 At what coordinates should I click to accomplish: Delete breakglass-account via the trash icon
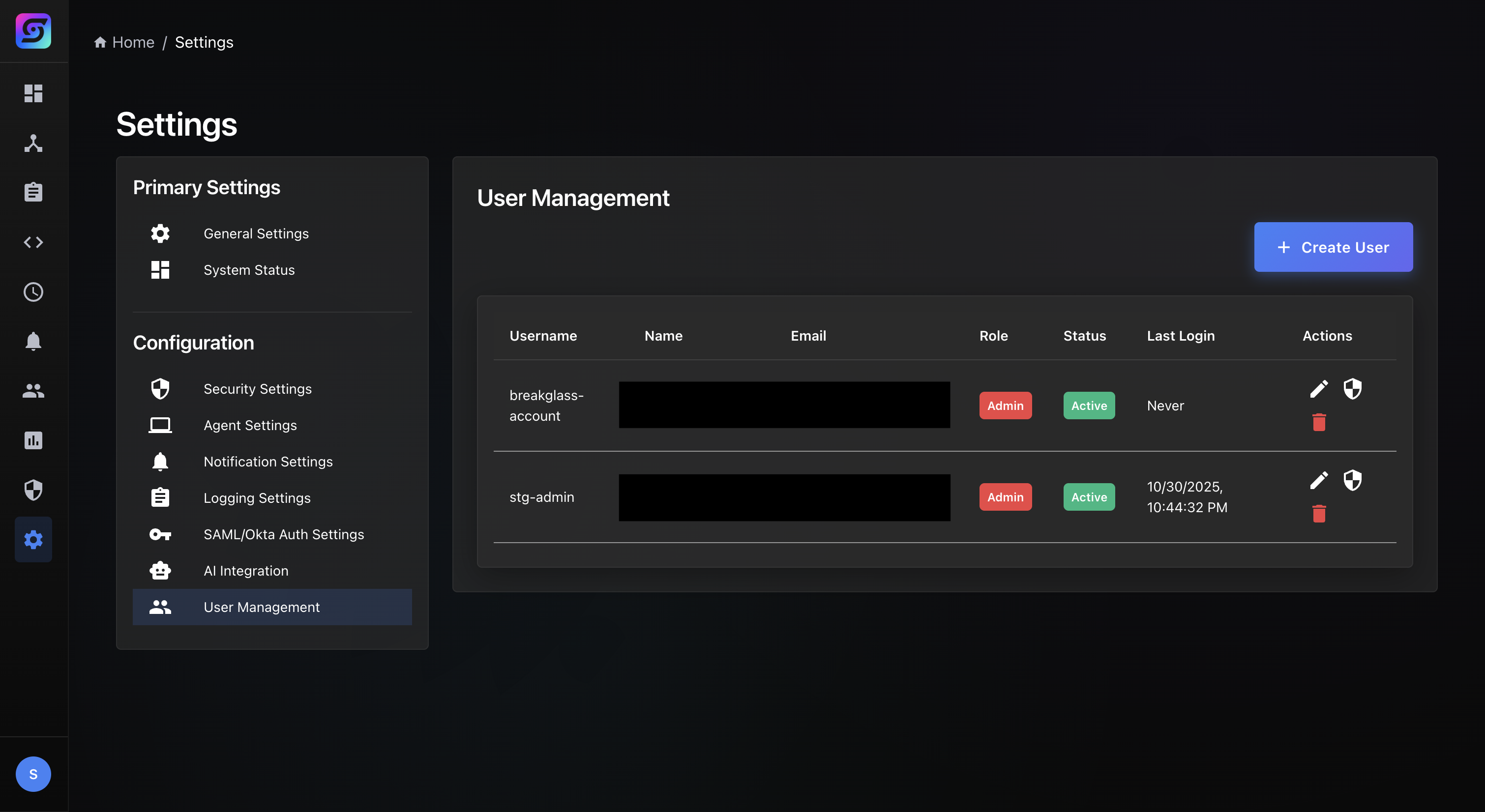pyautogui.click(x=1320, y=422)
